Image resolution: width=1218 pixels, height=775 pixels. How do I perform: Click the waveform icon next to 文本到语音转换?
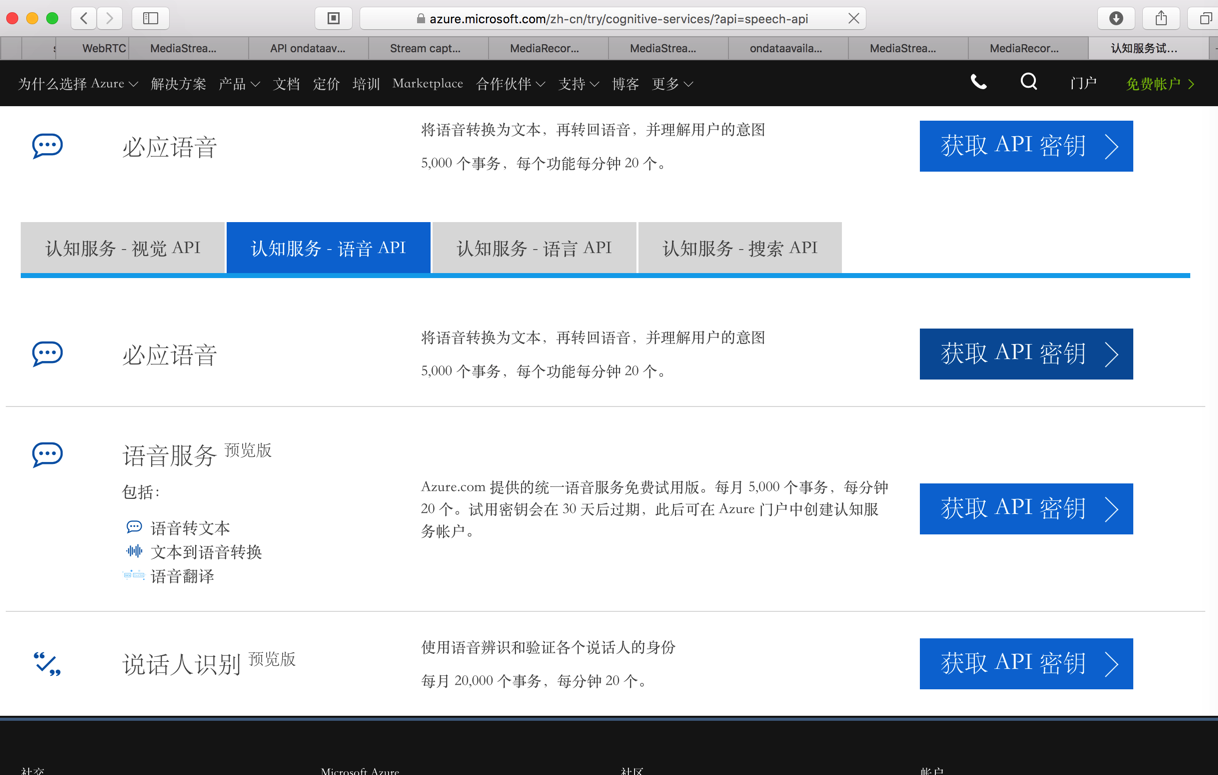point(134,551)
